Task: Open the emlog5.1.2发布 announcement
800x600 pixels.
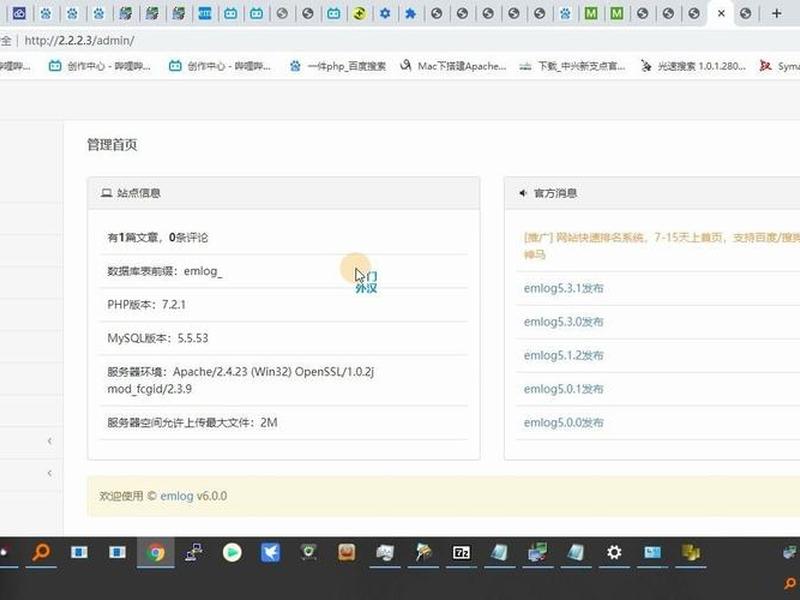Action: pyautogui.click(x=563, y=356)
